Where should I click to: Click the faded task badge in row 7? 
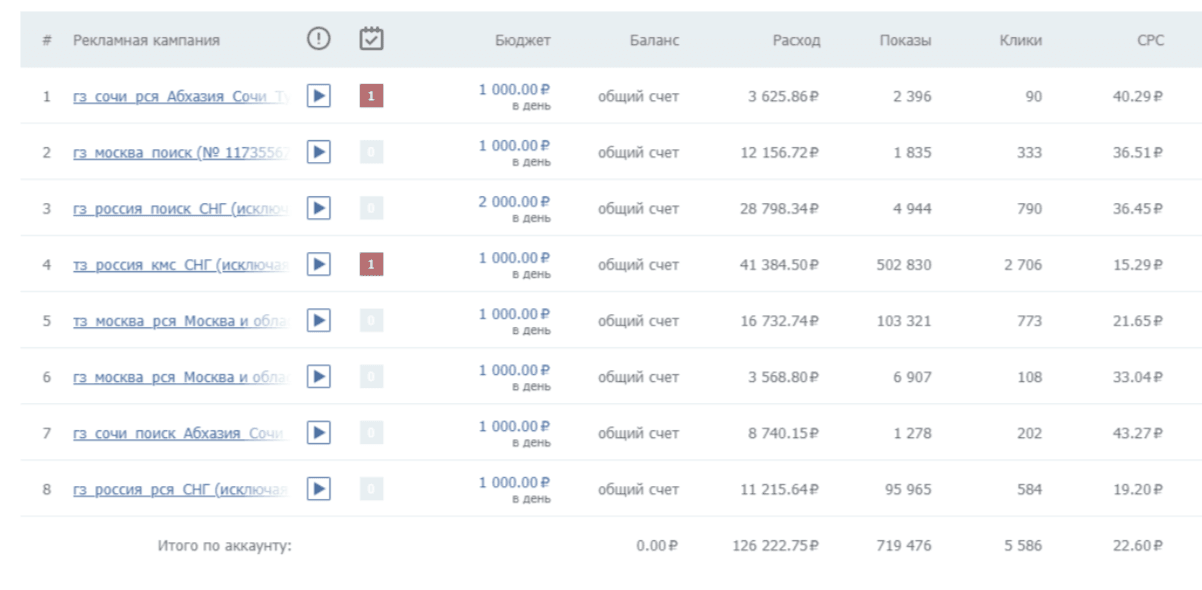click(371, 433)
